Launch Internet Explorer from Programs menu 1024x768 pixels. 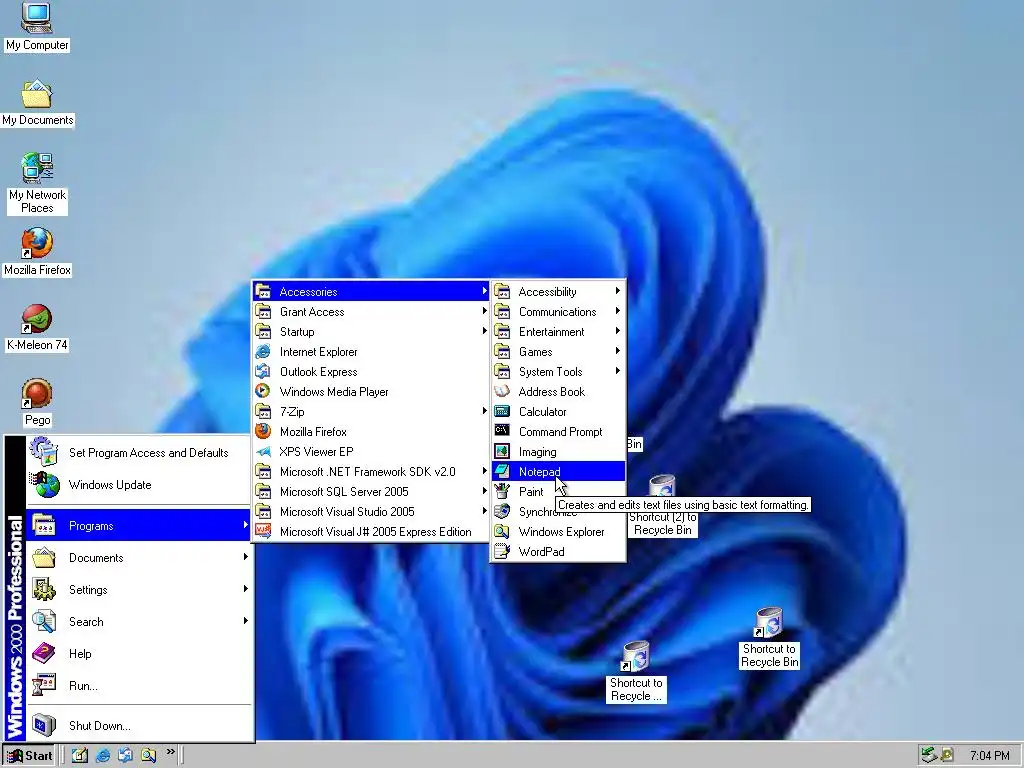click(371, 351)
